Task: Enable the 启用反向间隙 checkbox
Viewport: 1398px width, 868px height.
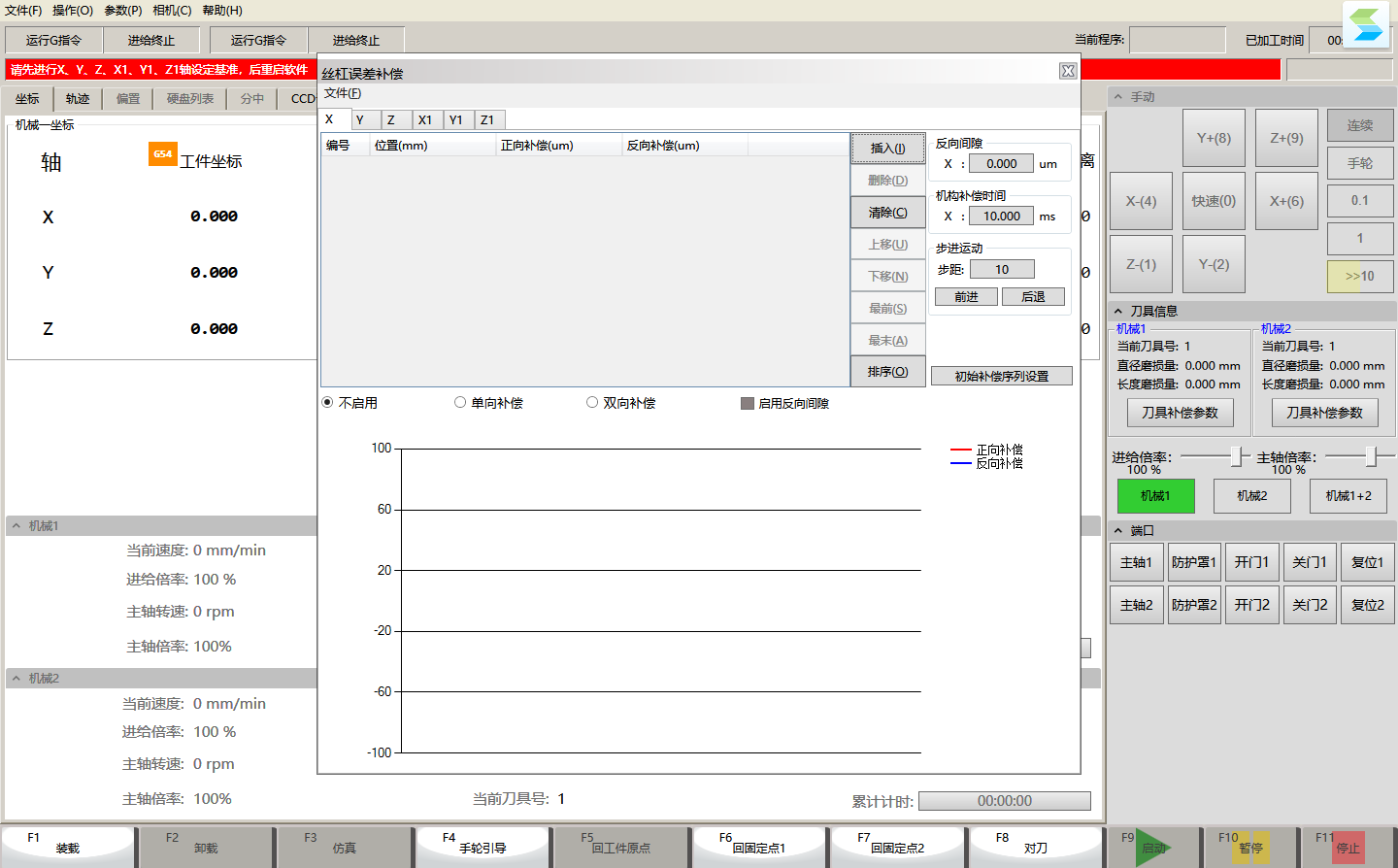Action: pyautogui.click(x=748, y=403)
